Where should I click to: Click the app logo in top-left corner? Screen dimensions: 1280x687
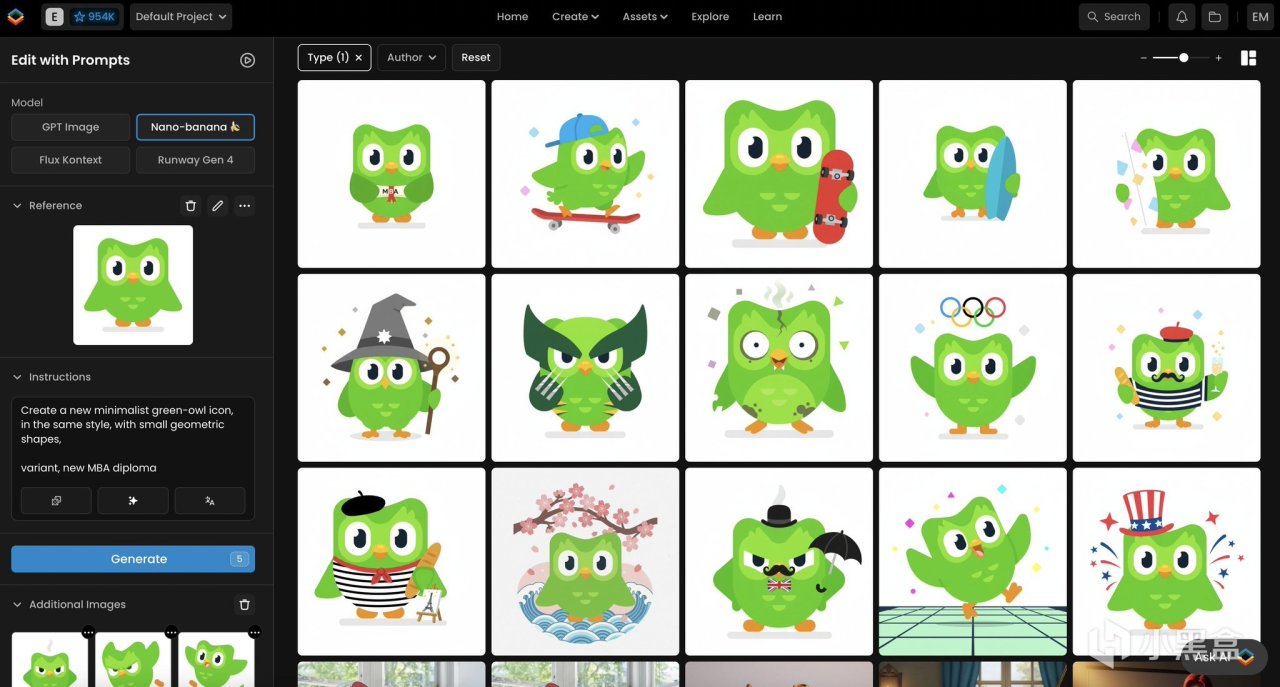15,16
